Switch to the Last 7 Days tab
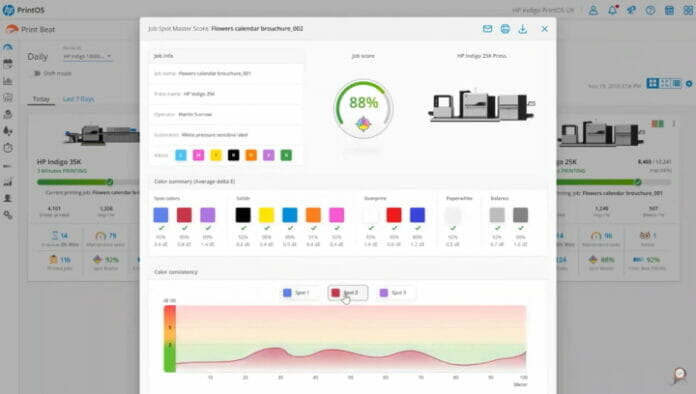 78,99
